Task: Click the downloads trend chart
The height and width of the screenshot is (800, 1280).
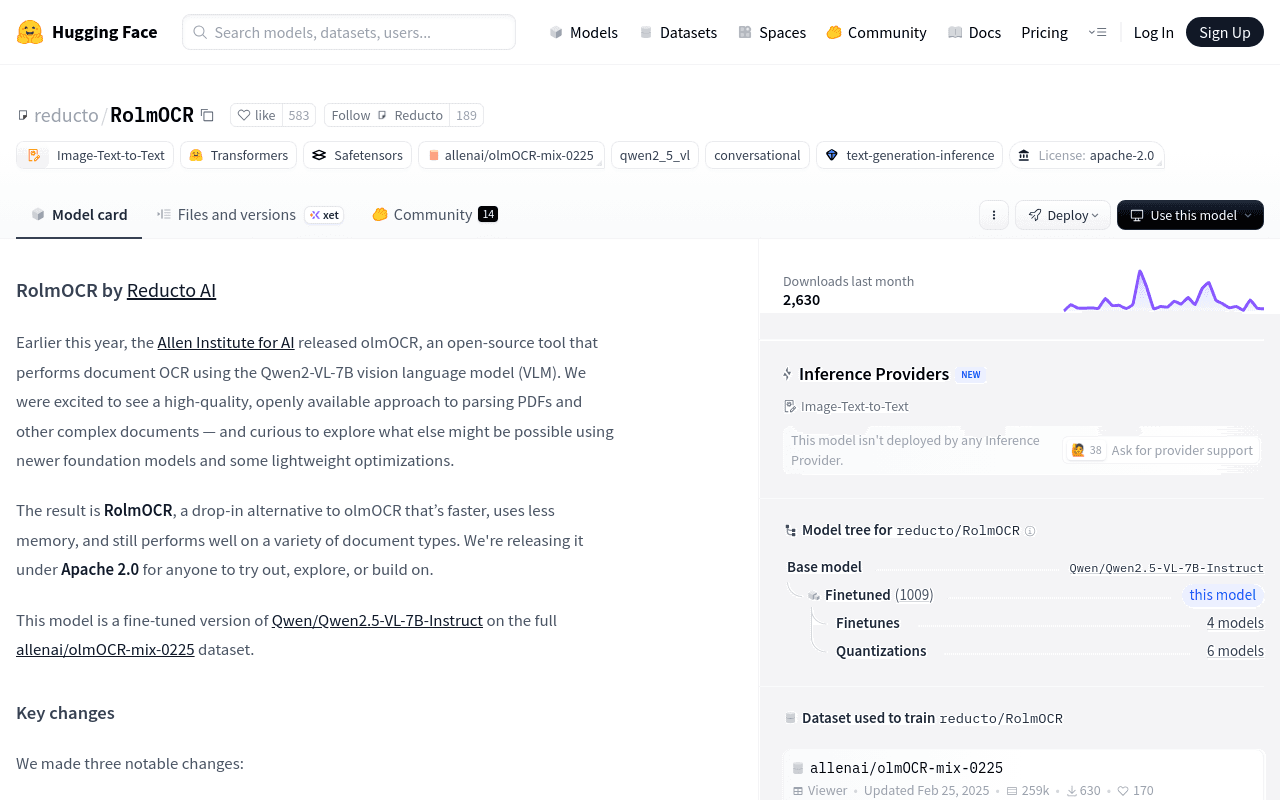Action: 1163,291
